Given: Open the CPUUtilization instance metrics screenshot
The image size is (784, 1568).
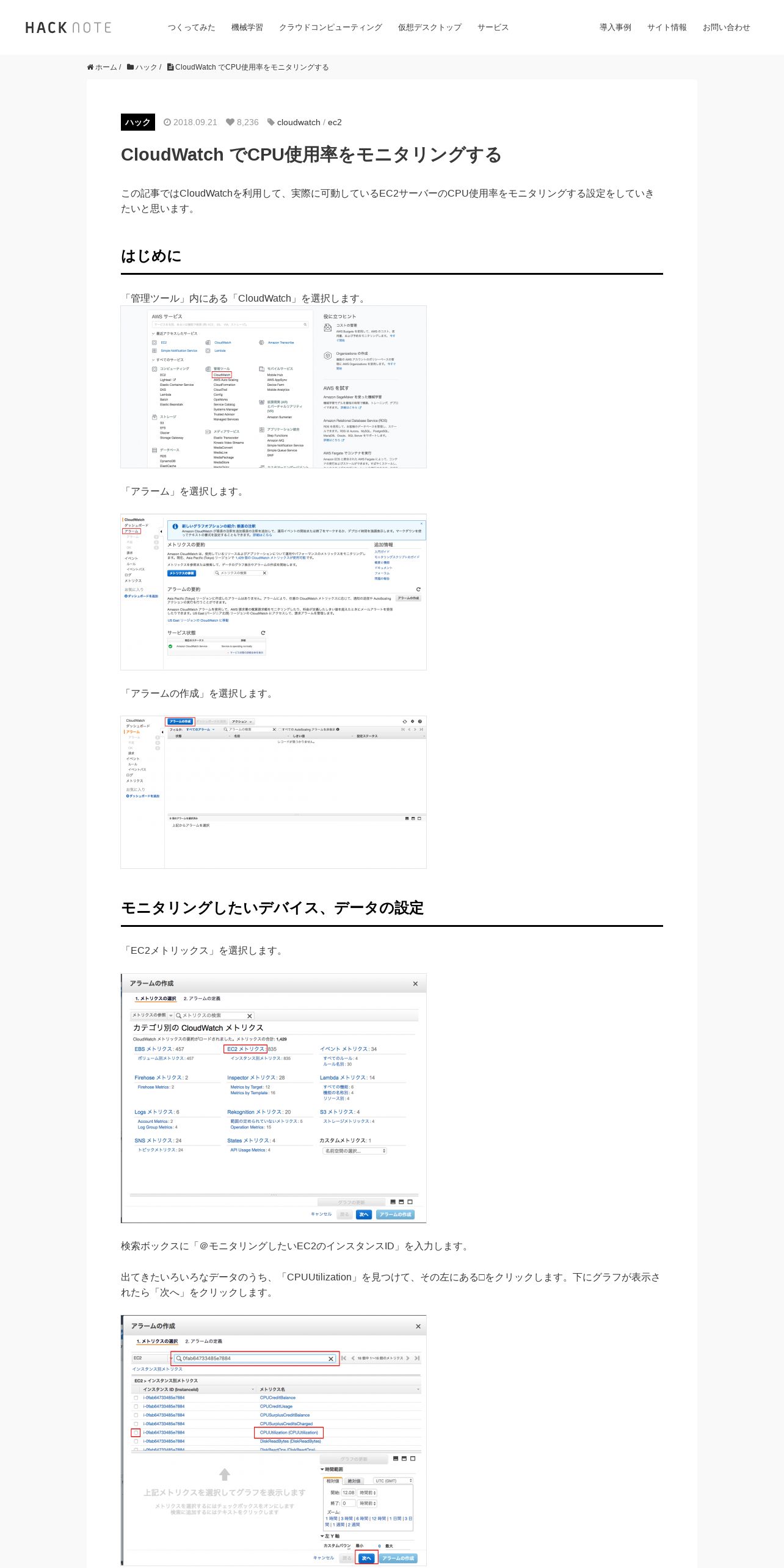Looking at the screenshot, I should [274, 1440].
